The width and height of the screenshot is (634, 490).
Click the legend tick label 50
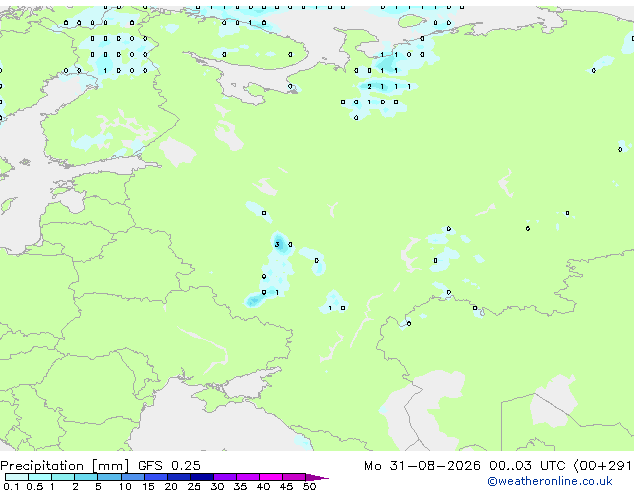(x=309, y=486)
